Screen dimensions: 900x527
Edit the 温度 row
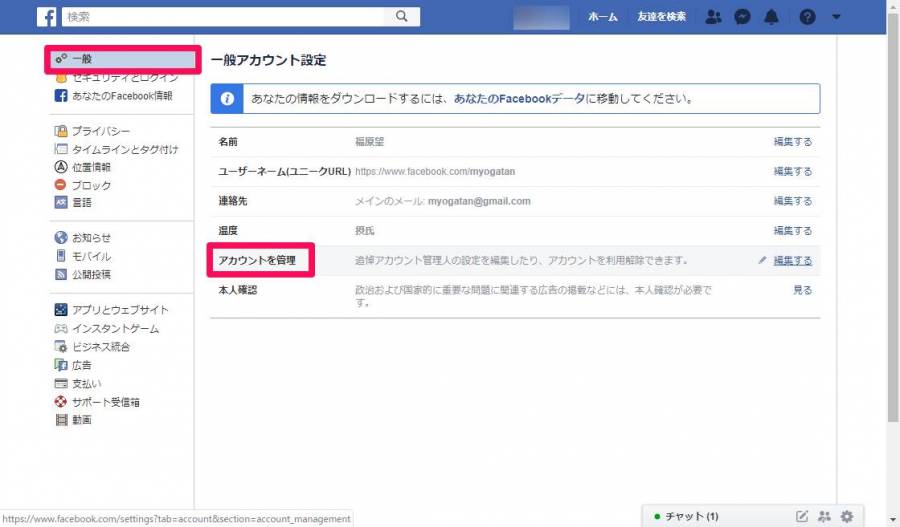pyautogui.click(x=792, y=231)
